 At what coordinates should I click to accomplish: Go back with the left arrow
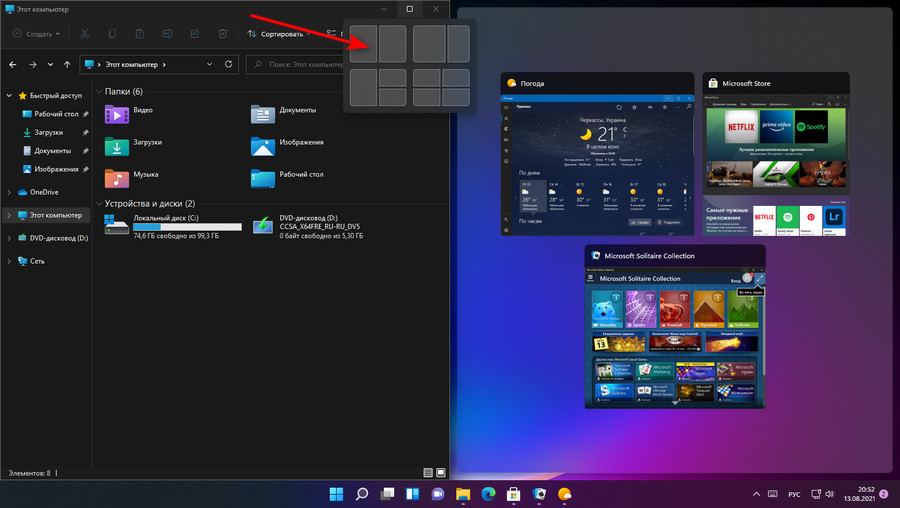[x=13, y=65]
